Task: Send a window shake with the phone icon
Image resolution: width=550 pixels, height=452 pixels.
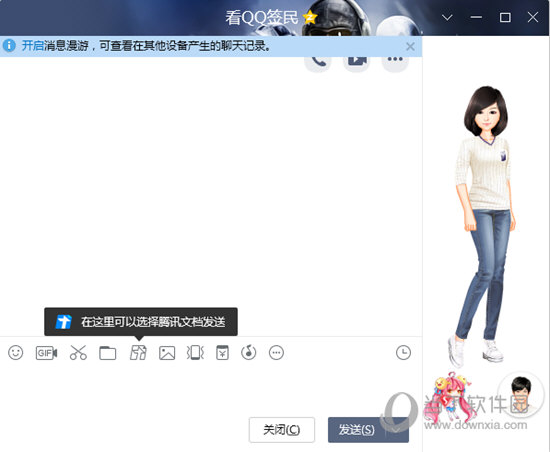Action: [195, 353]
